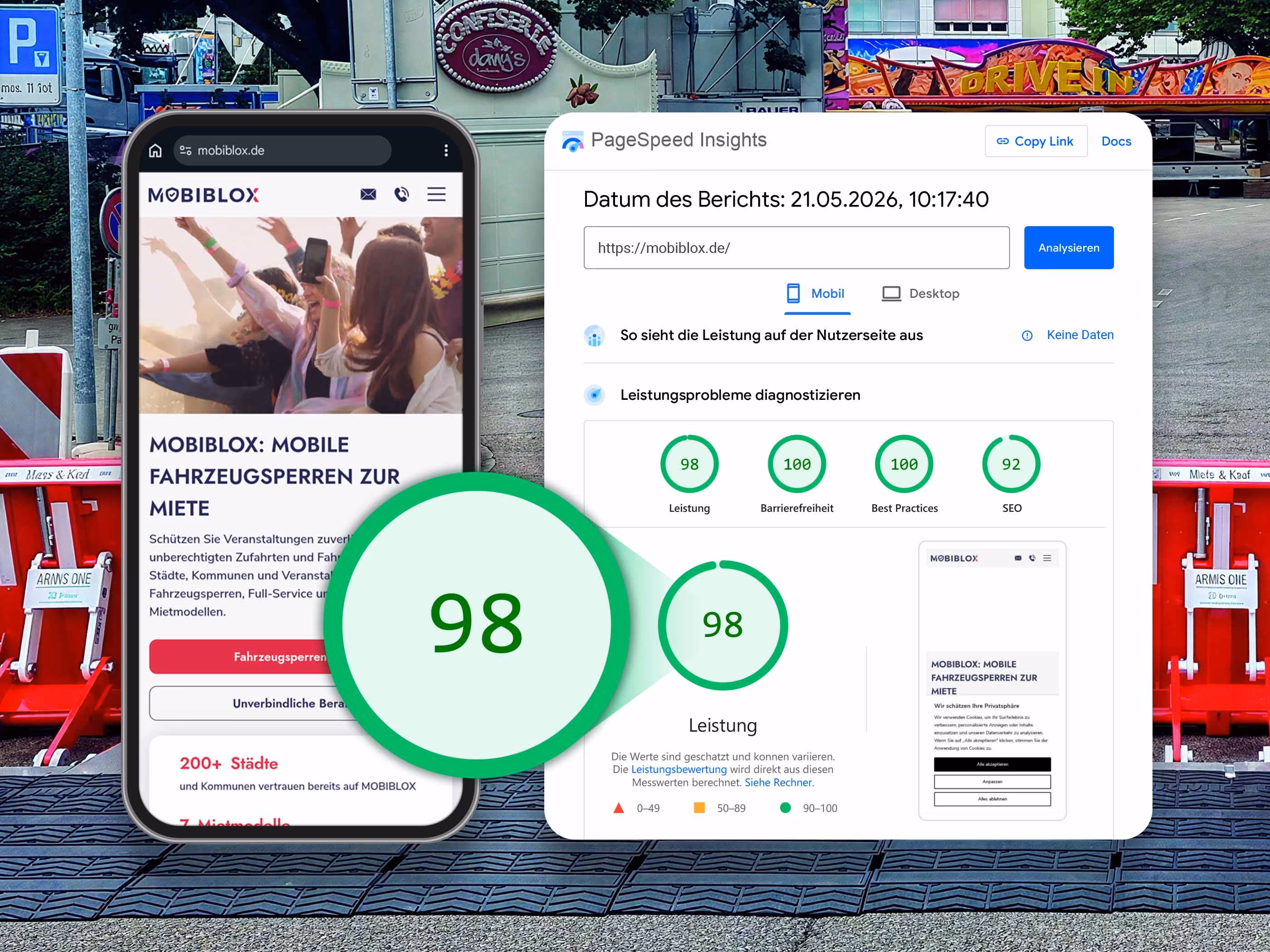Click the red triangle 0–49 legend icon
The width and height of the screenshot is (1270, 952).
[618, 808]
